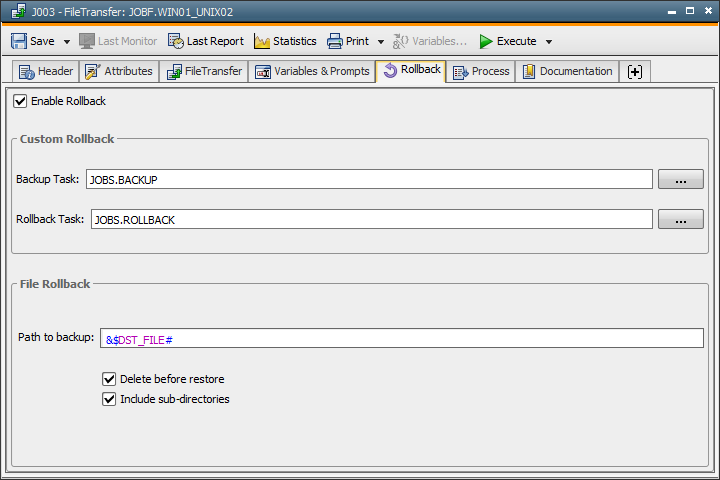Open the Documentation tab
This screenshot has height=480, width=720.
pyautogui.click(x=568, y=72)
